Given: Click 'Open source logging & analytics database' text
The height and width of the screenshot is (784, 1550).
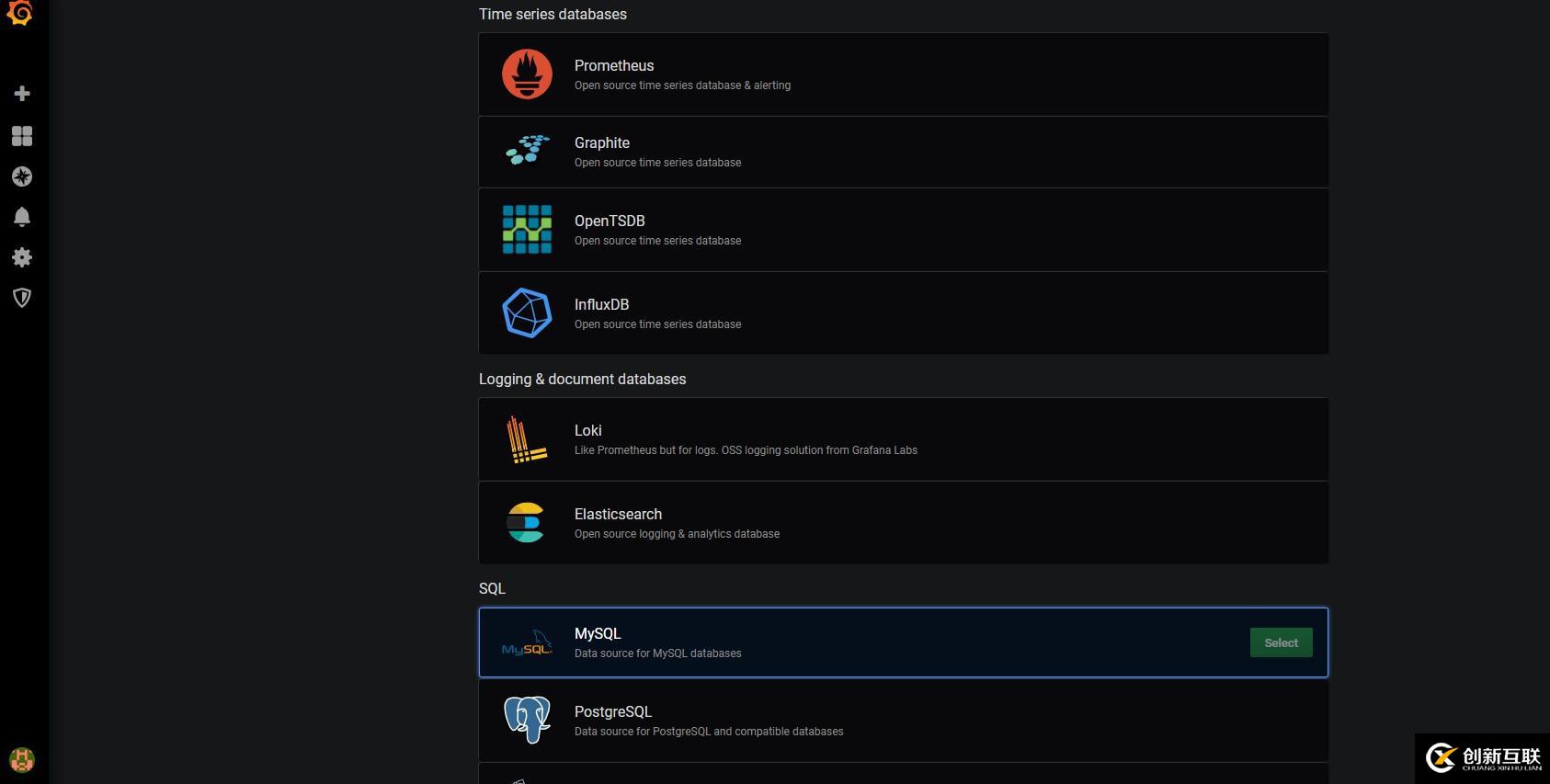Looking at the screenshot, I should [677, 534].
